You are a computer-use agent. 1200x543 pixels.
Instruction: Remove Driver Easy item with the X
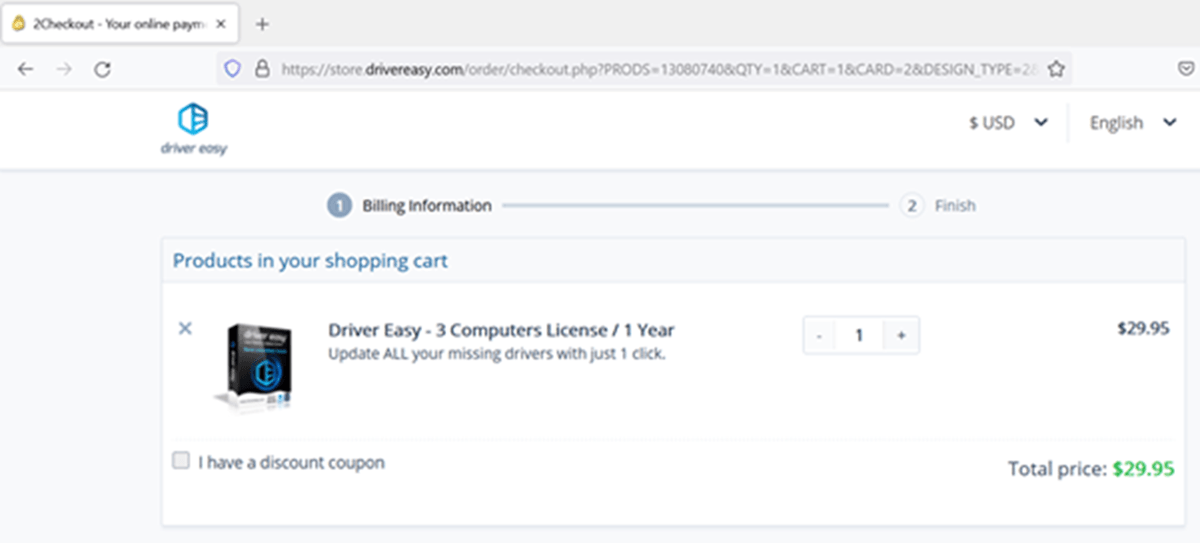click(x=185, y=328)
